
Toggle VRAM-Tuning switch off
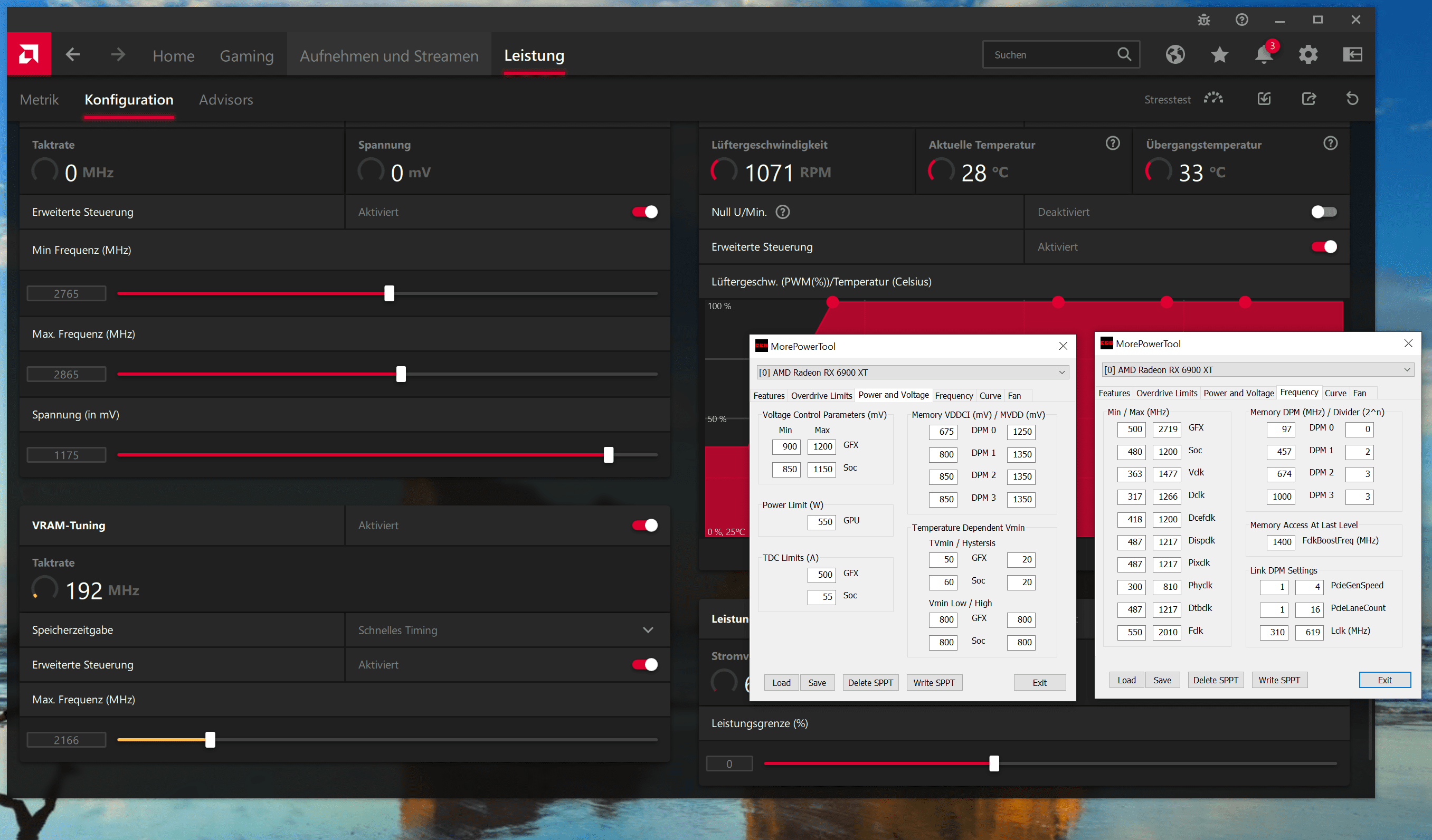click(x=644, y=526)
